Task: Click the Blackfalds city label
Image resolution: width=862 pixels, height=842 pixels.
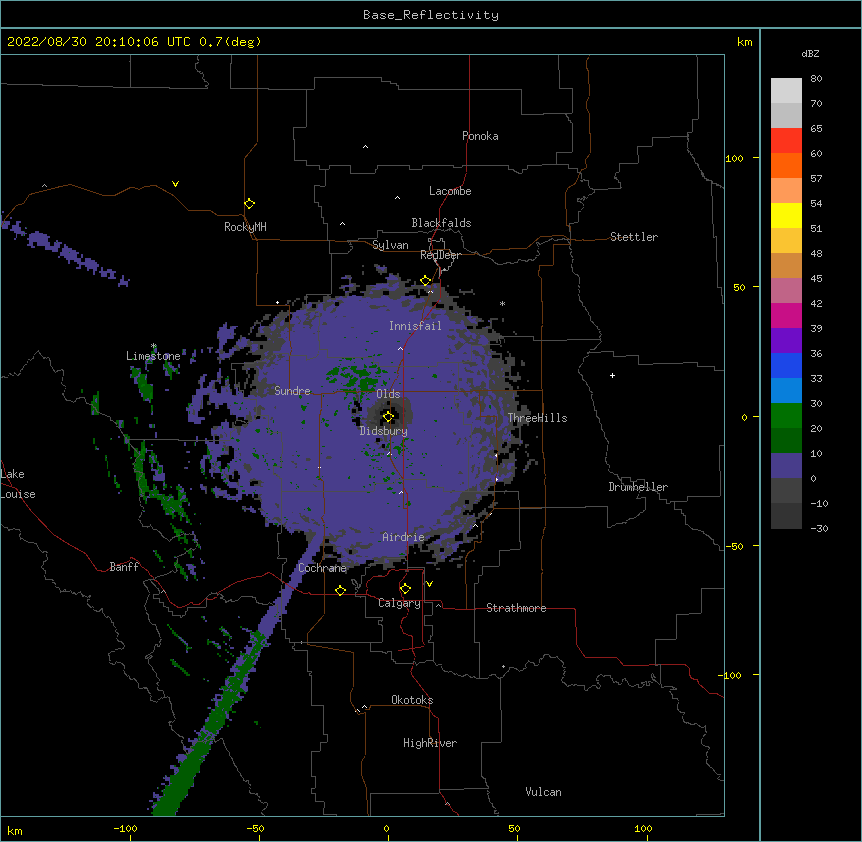Action: coord(441,223)
